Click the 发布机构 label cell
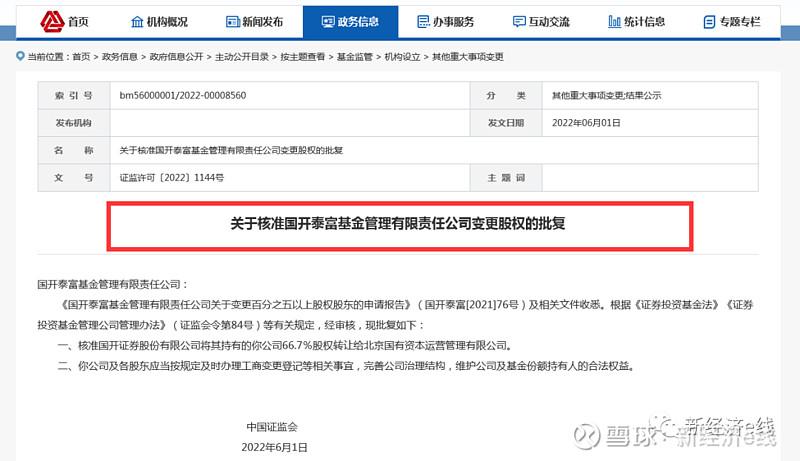Screen dimensions: 800x461 74,123
